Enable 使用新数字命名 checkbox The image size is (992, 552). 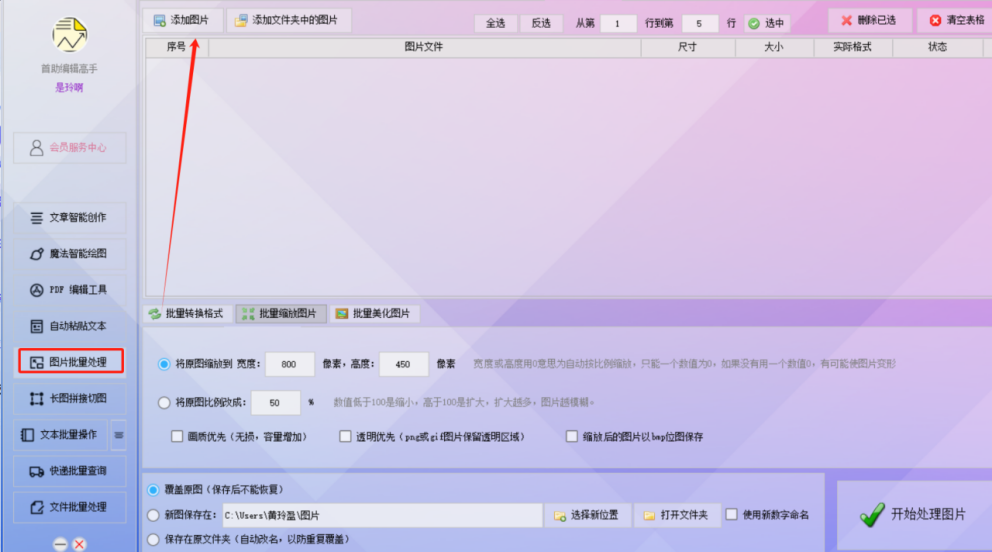[732, 515]
